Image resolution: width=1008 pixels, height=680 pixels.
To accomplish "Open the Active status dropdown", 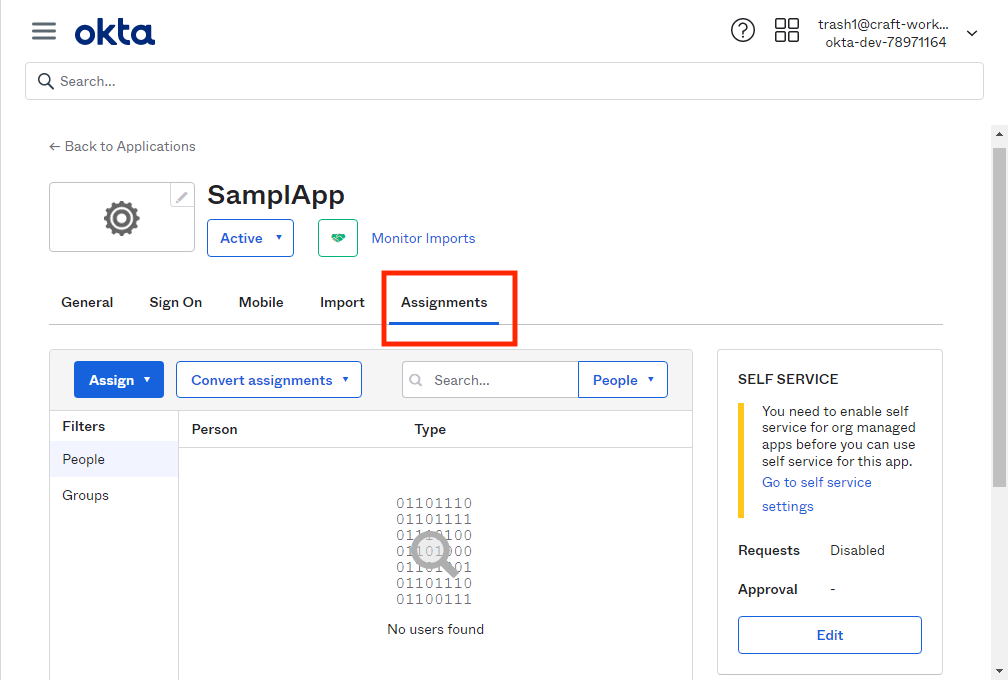I will click(x=250, y=238).
